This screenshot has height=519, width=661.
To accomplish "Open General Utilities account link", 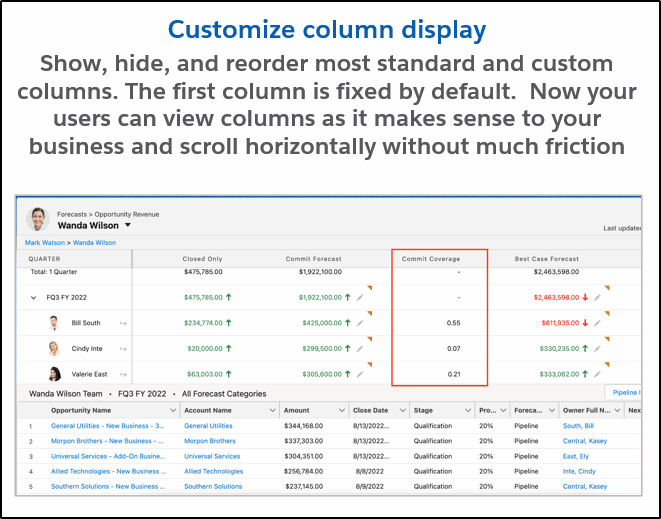I will (x=208, y=426).
